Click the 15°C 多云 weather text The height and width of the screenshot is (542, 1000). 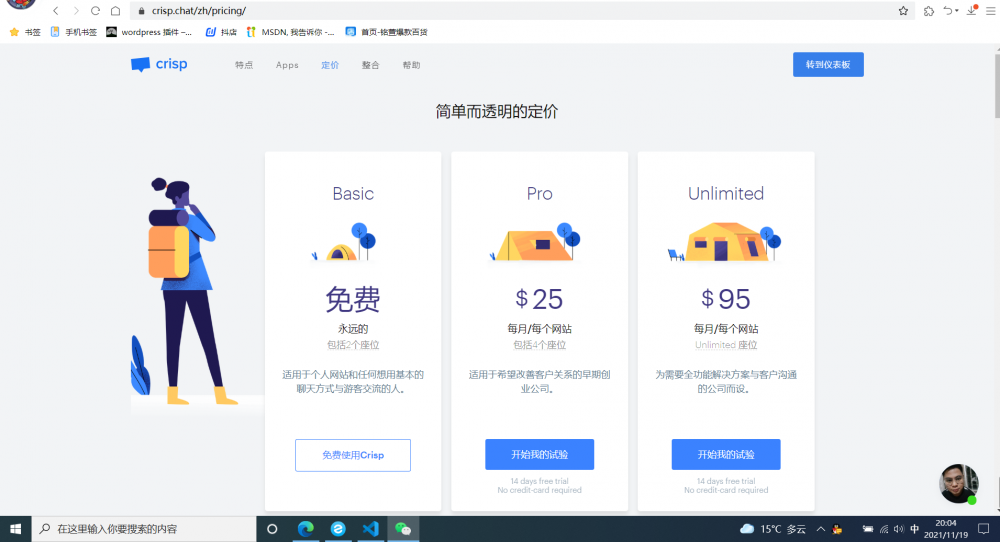(x=783, y=529)
